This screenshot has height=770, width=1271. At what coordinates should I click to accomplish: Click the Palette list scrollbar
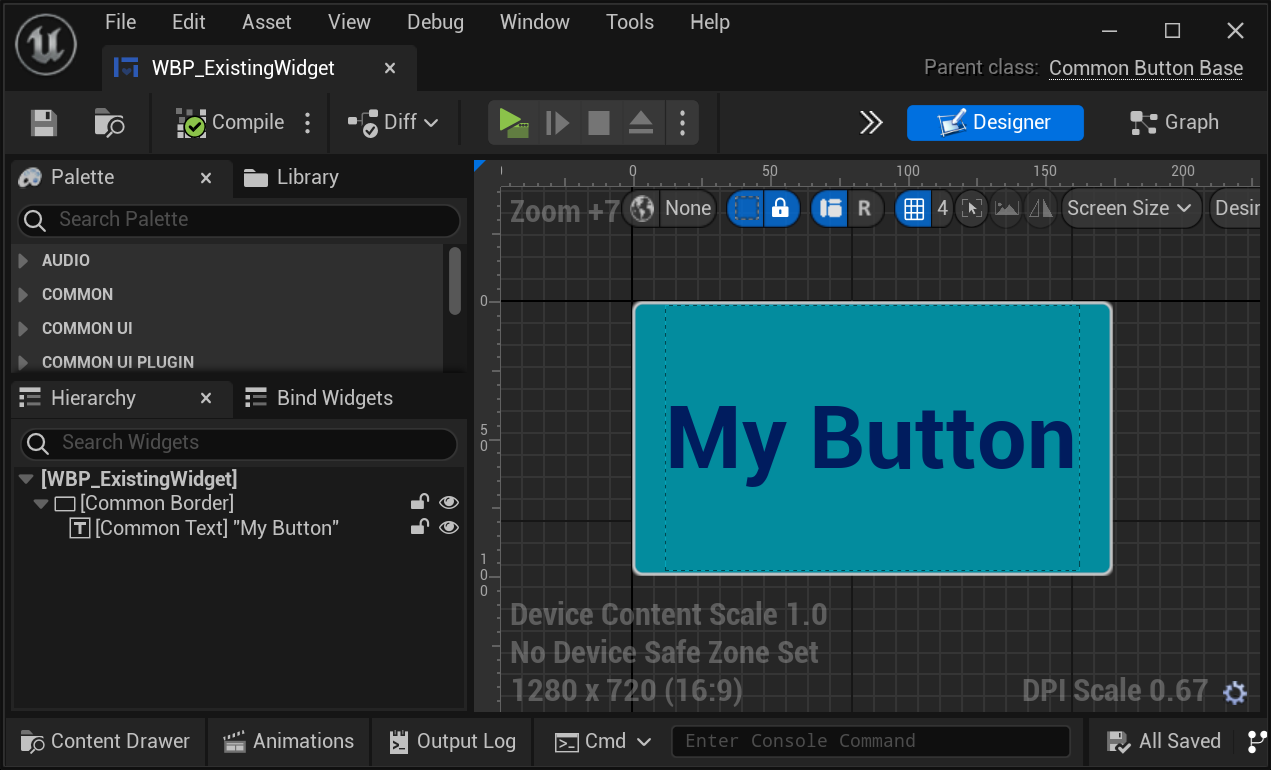[455, 282]
